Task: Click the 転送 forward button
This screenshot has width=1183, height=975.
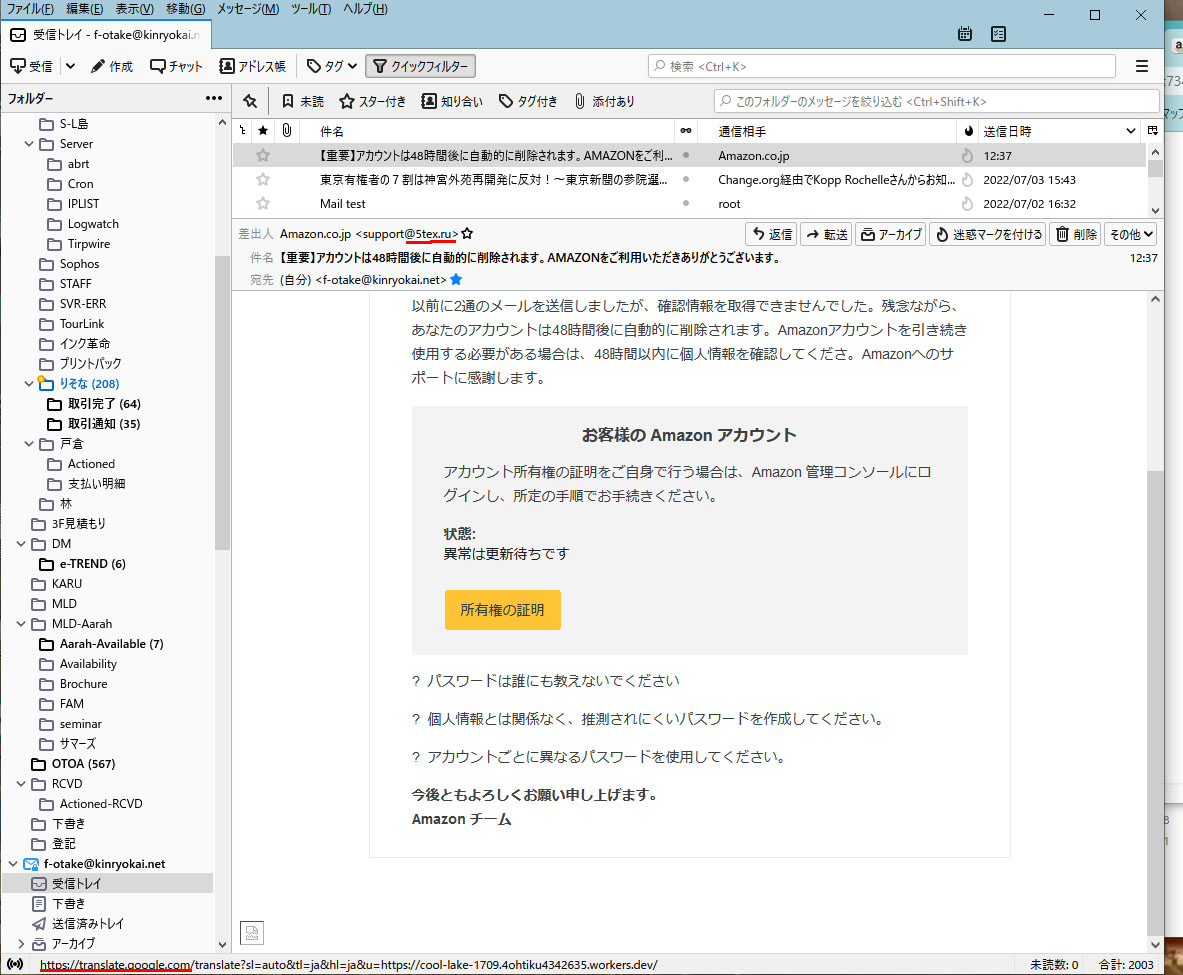Action: [x=826, y=235]
